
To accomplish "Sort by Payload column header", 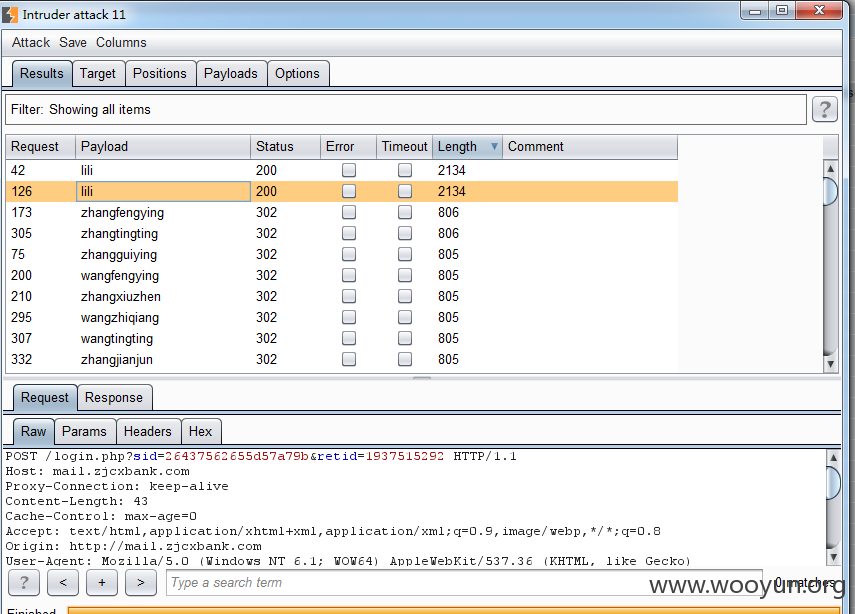I will coord(163,147).
